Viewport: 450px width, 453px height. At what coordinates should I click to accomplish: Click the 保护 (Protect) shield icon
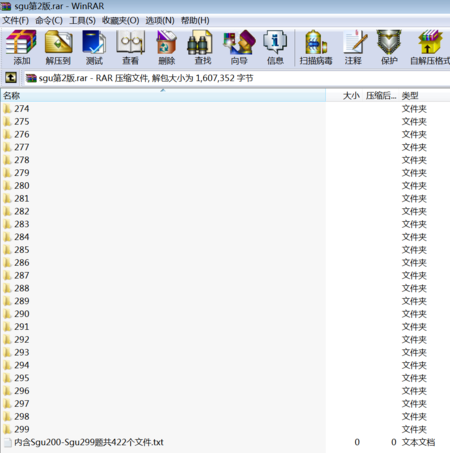click(389, 47)
